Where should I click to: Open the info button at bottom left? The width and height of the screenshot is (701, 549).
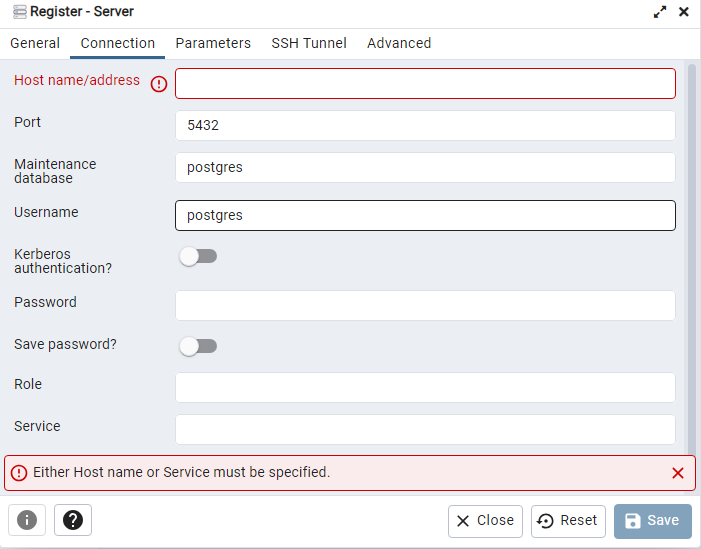click(27, 520)
